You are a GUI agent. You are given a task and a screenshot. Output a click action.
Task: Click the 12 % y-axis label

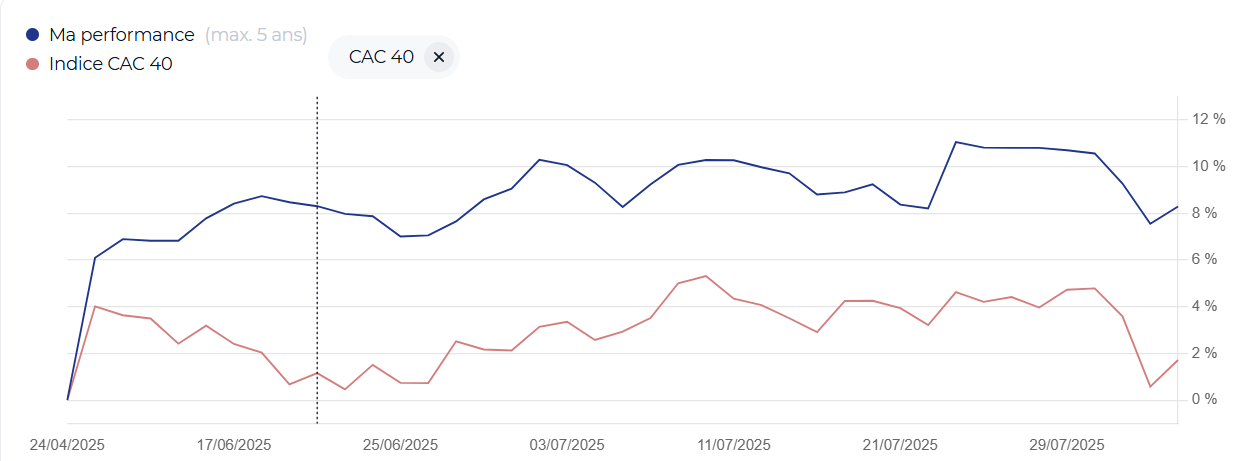coord(1208,119)
